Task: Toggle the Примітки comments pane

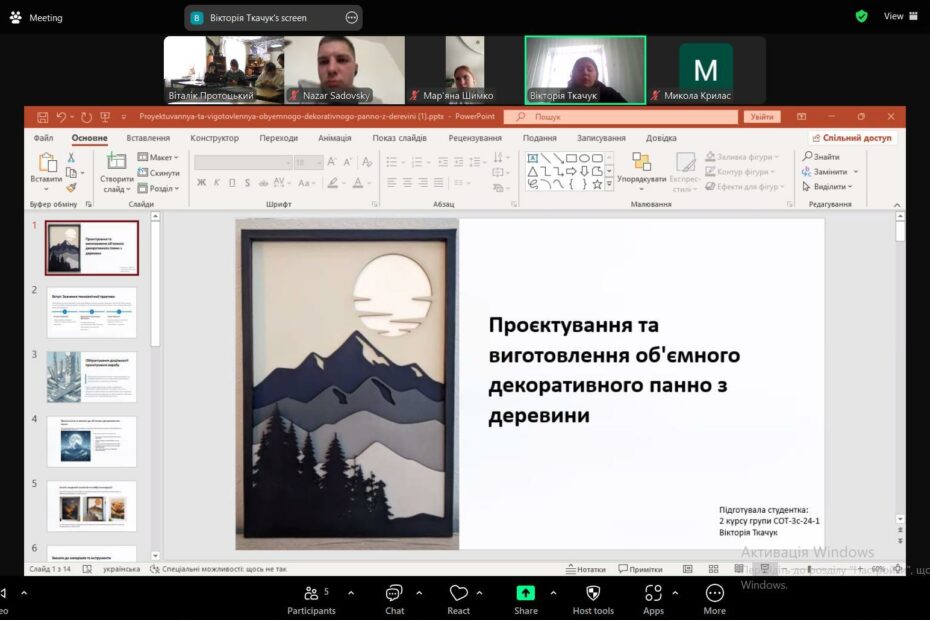Action: pos(640,569)
